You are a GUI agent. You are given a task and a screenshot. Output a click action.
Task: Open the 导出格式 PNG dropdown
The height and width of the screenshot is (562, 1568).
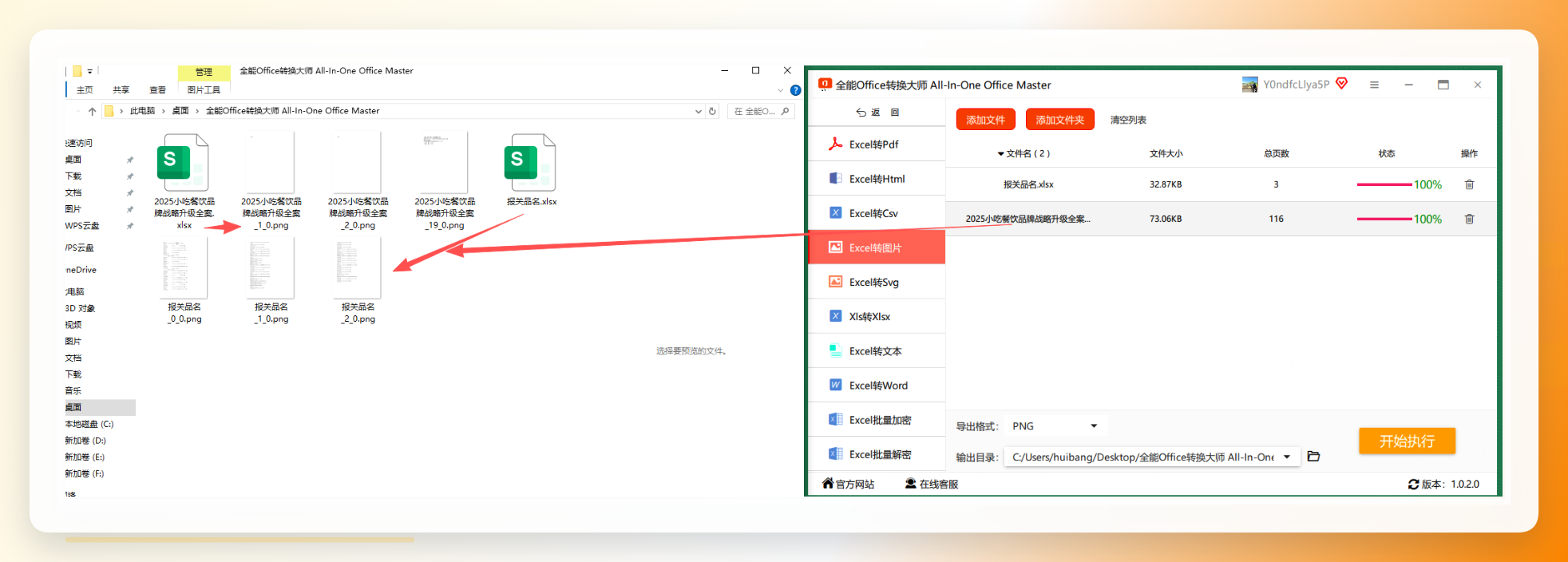pos(1055,426)
